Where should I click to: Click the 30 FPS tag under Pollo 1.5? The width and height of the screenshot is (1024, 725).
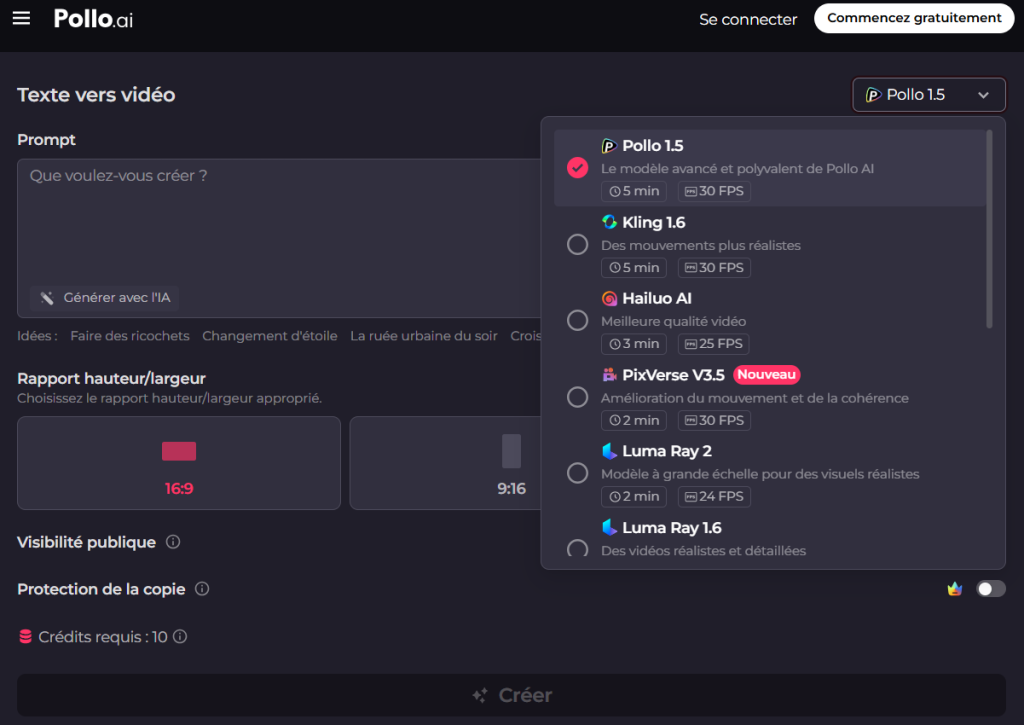click(714, 191)
